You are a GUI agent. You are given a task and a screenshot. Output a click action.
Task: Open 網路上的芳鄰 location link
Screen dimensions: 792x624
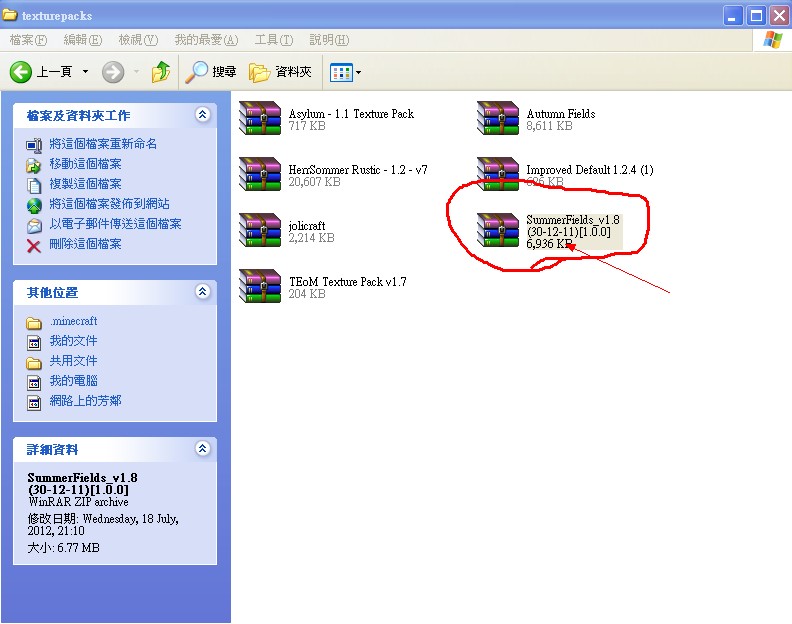click(x=85, y=401)
